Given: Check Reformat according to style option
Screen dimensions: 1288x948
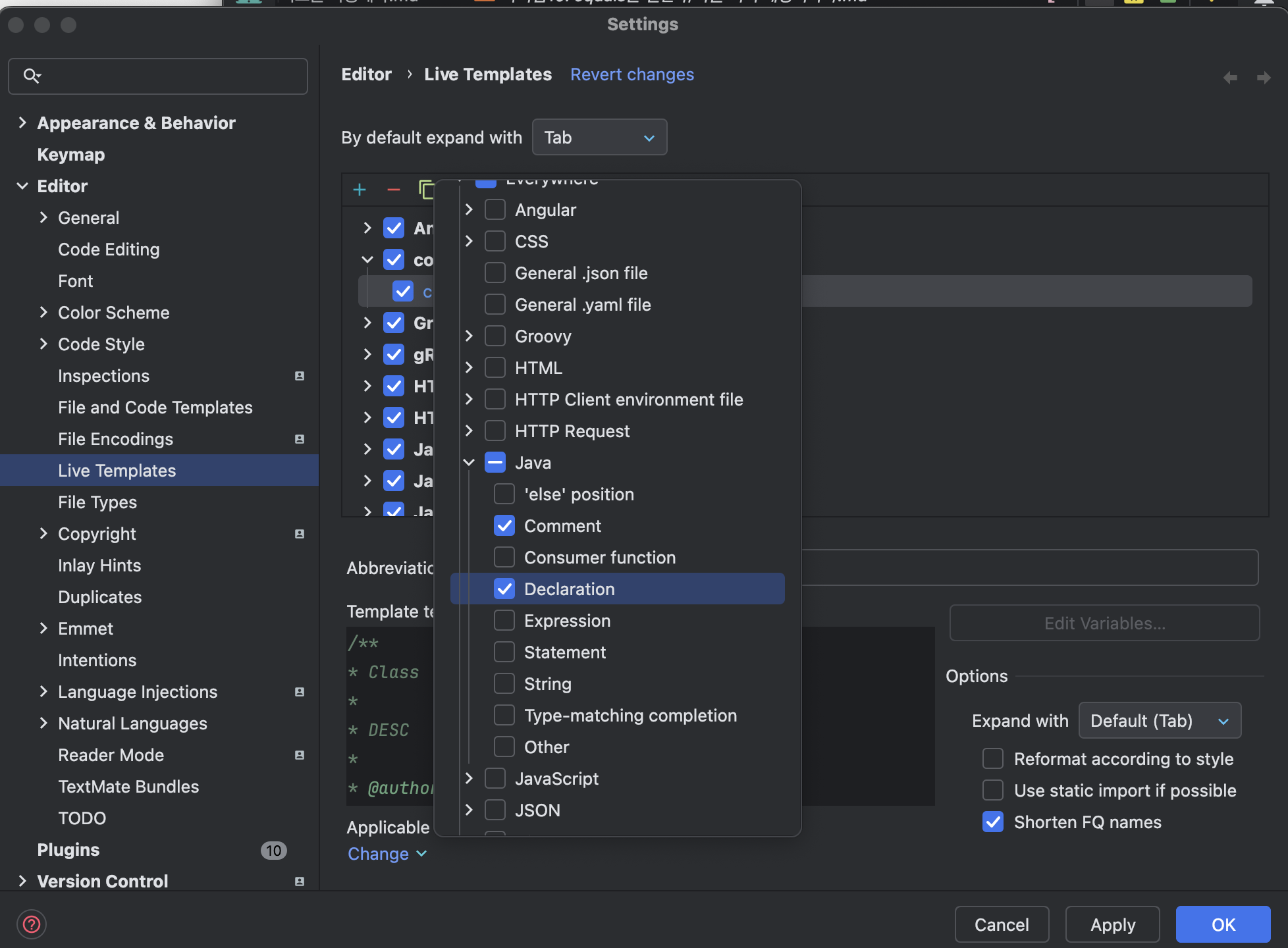Looking at the screenshot, I should pos(993,759).
